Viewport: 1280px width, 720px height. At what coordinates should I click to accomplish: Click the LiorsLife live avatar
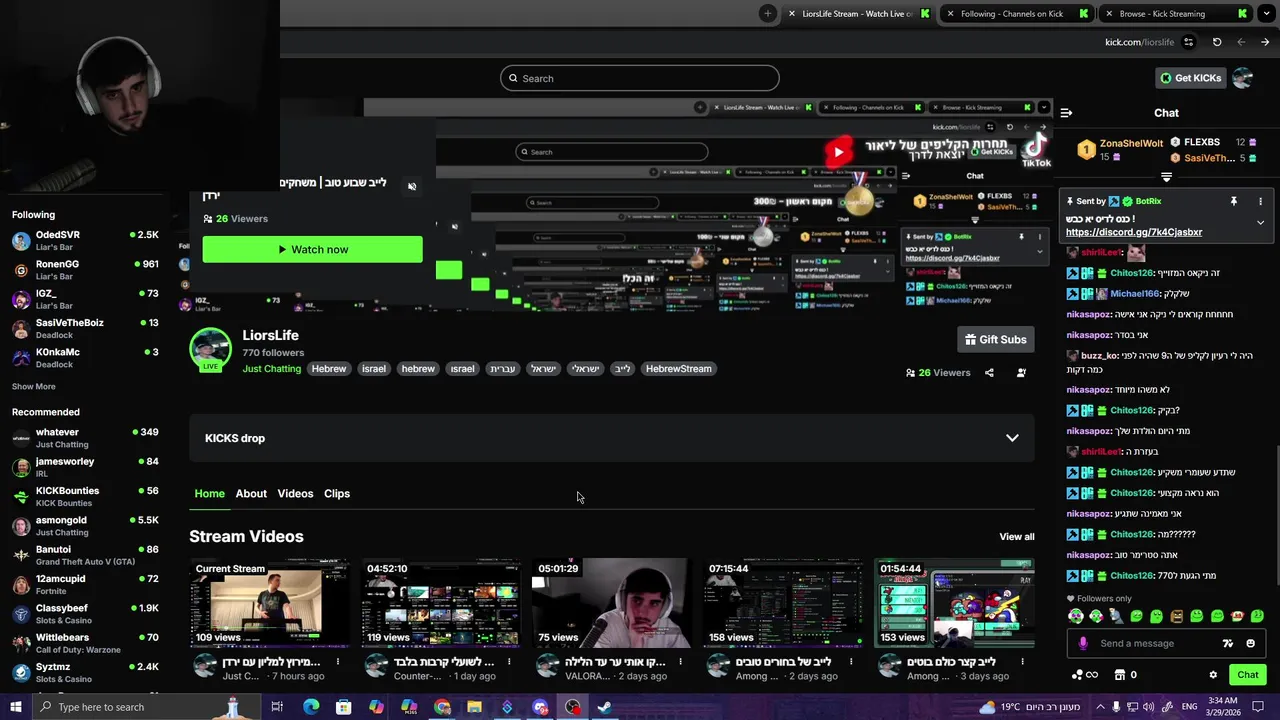tap(210, 349)
